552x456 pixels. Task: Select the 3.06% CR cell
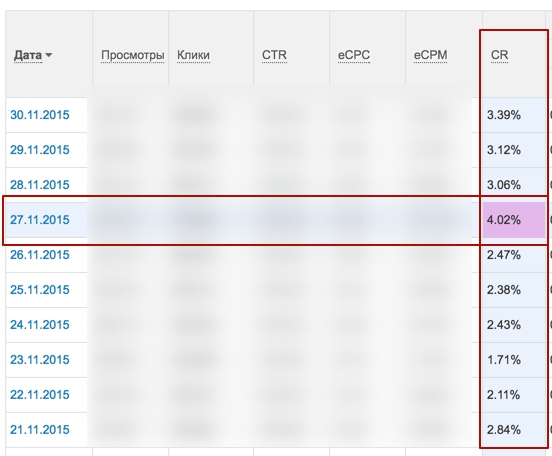514,185
